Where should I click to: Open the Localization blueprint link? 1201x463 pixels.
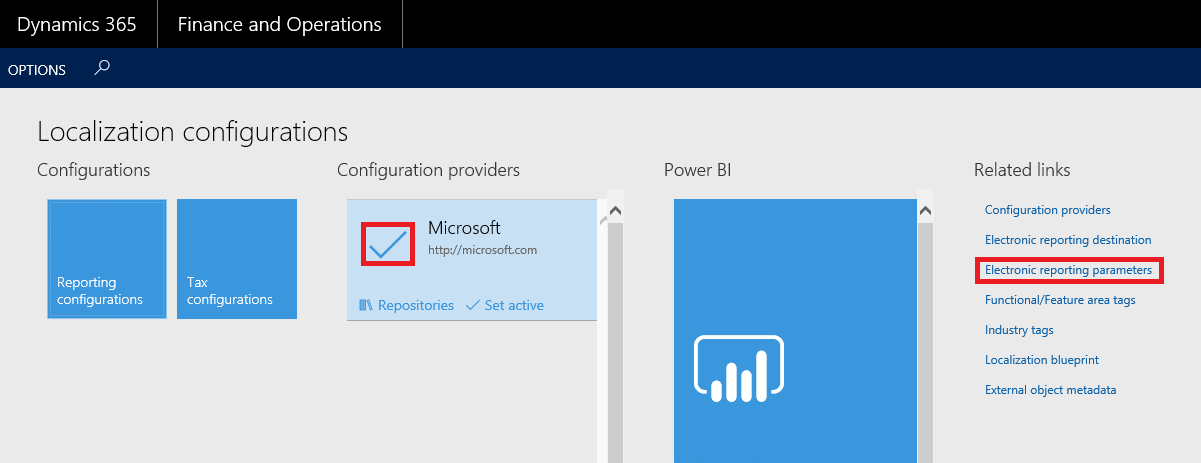[1042, 360]
